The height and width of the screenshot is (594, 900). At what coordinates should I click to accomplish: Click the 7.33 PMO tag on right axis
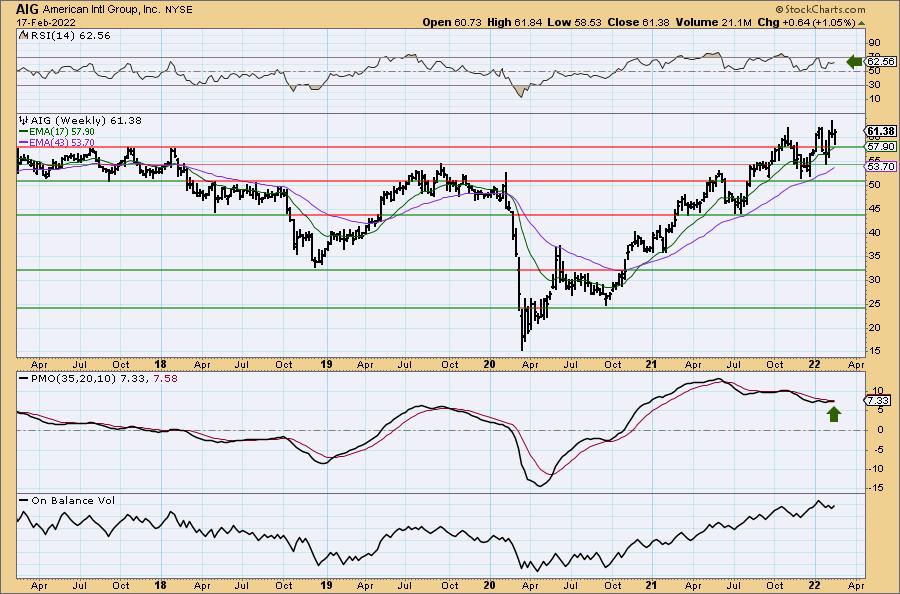[878, 401]
